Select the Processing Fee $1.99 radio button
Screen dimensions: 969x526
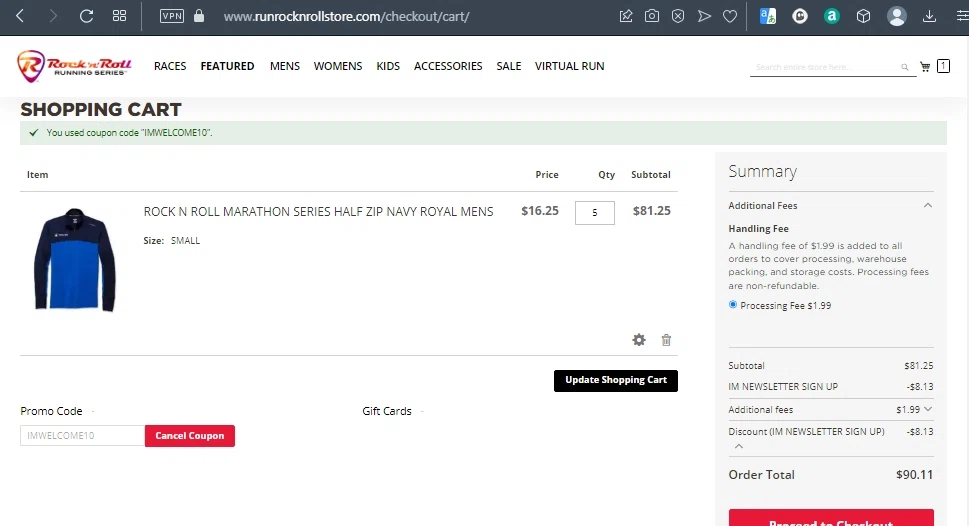tap(733, 305)
